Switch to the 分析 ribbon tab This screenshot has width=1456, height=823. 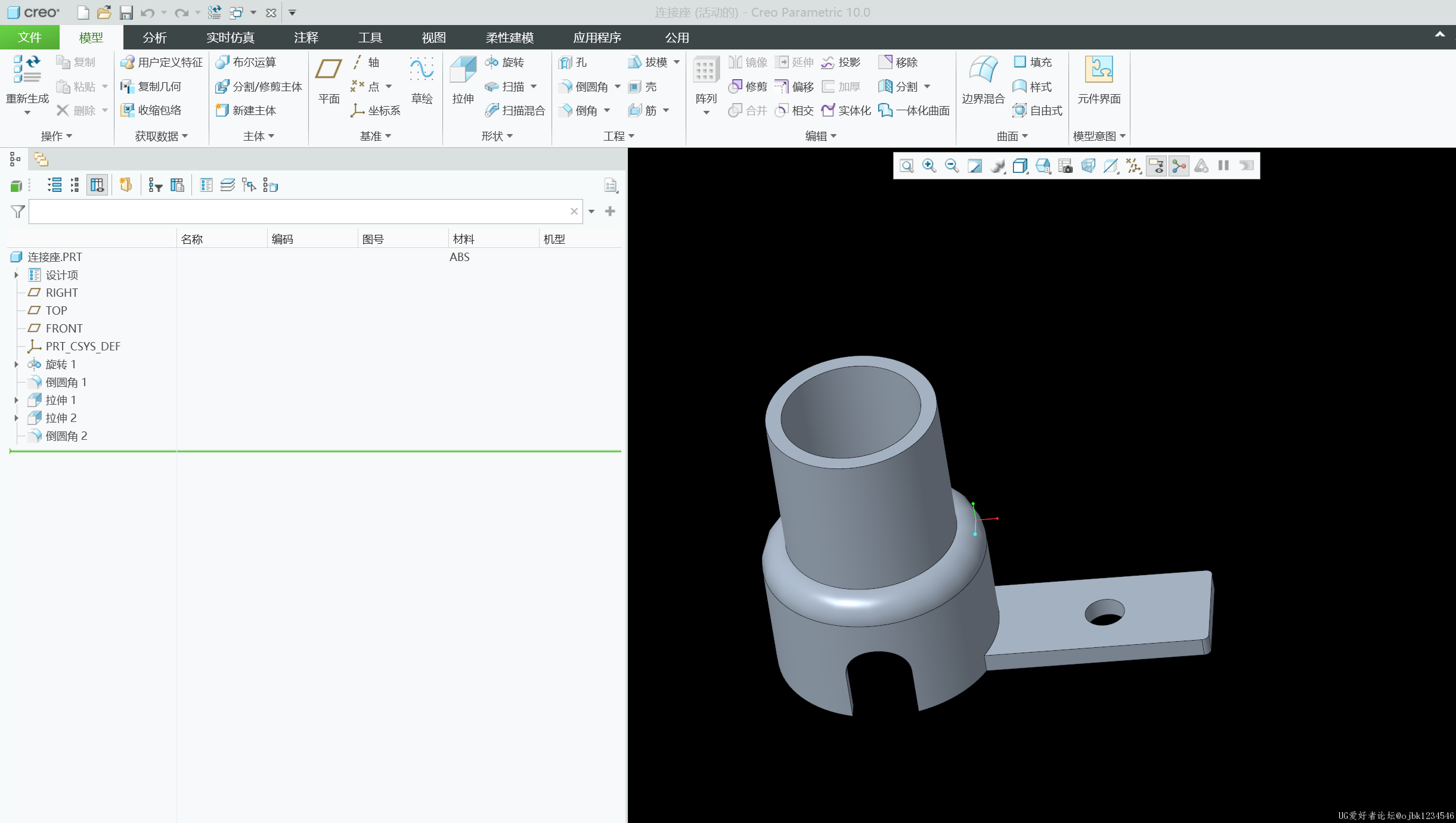(x=154, y=38)
